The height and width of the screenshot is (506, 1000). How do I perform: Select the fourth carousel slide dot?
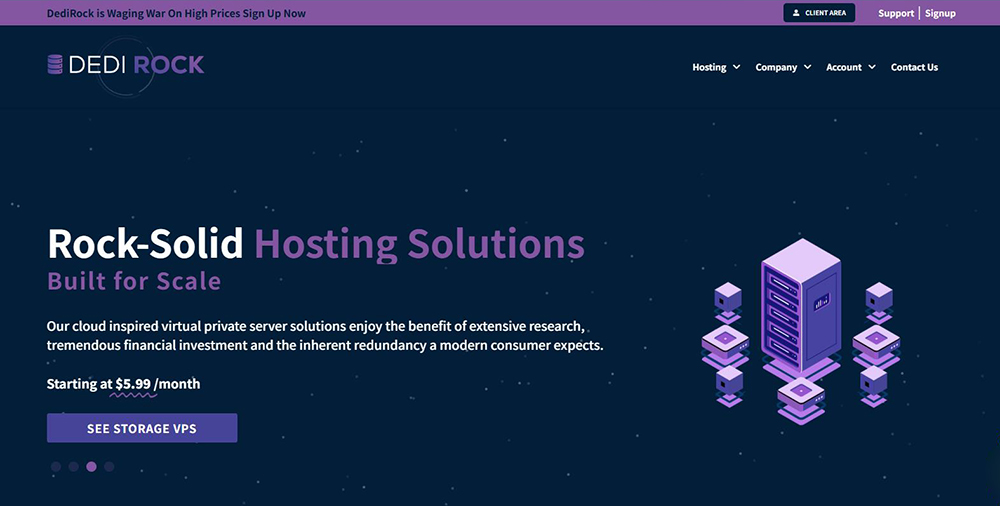(x=110, y=466)
